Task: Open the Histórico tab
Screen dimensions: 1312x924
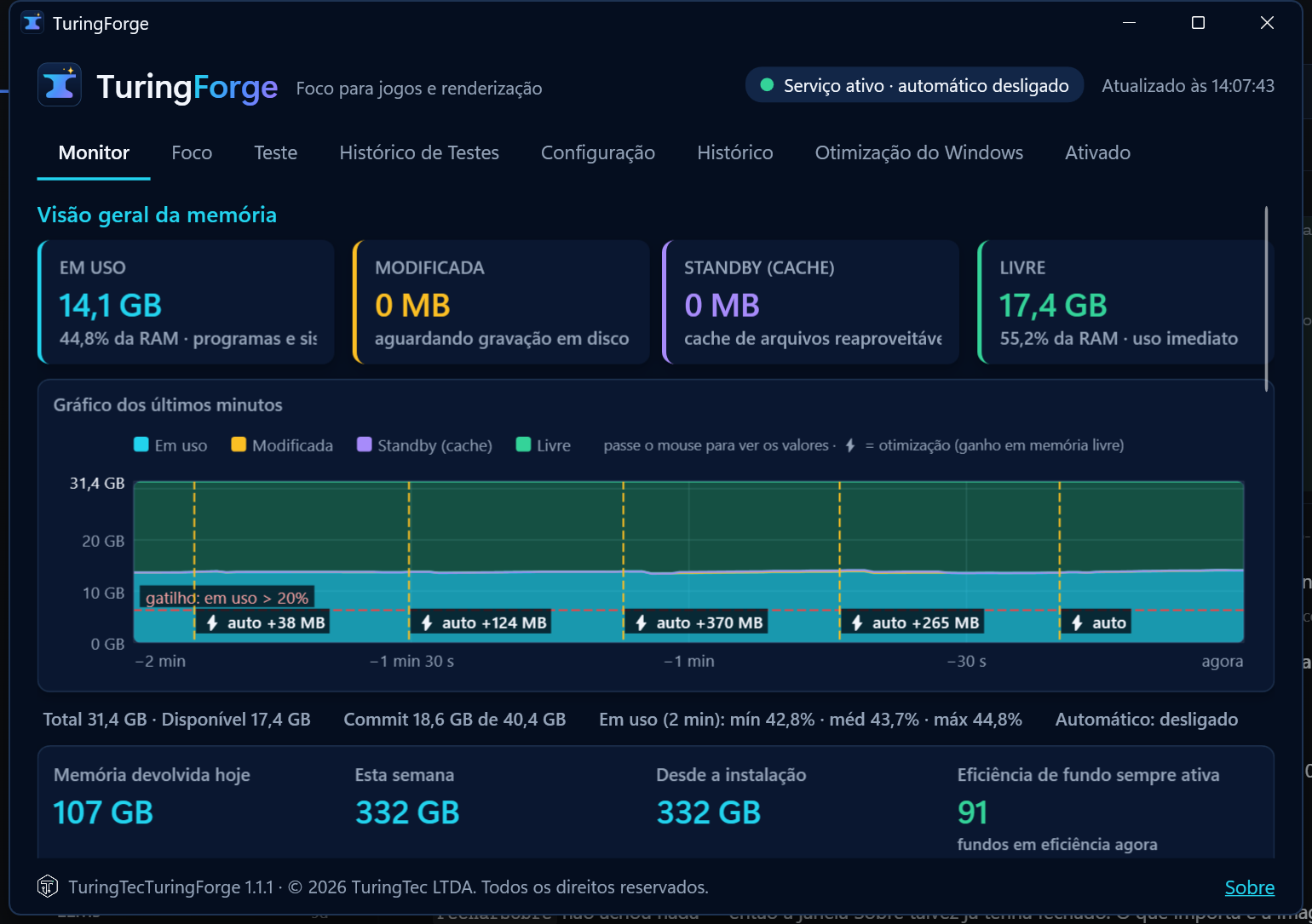Action: (735, 153)
